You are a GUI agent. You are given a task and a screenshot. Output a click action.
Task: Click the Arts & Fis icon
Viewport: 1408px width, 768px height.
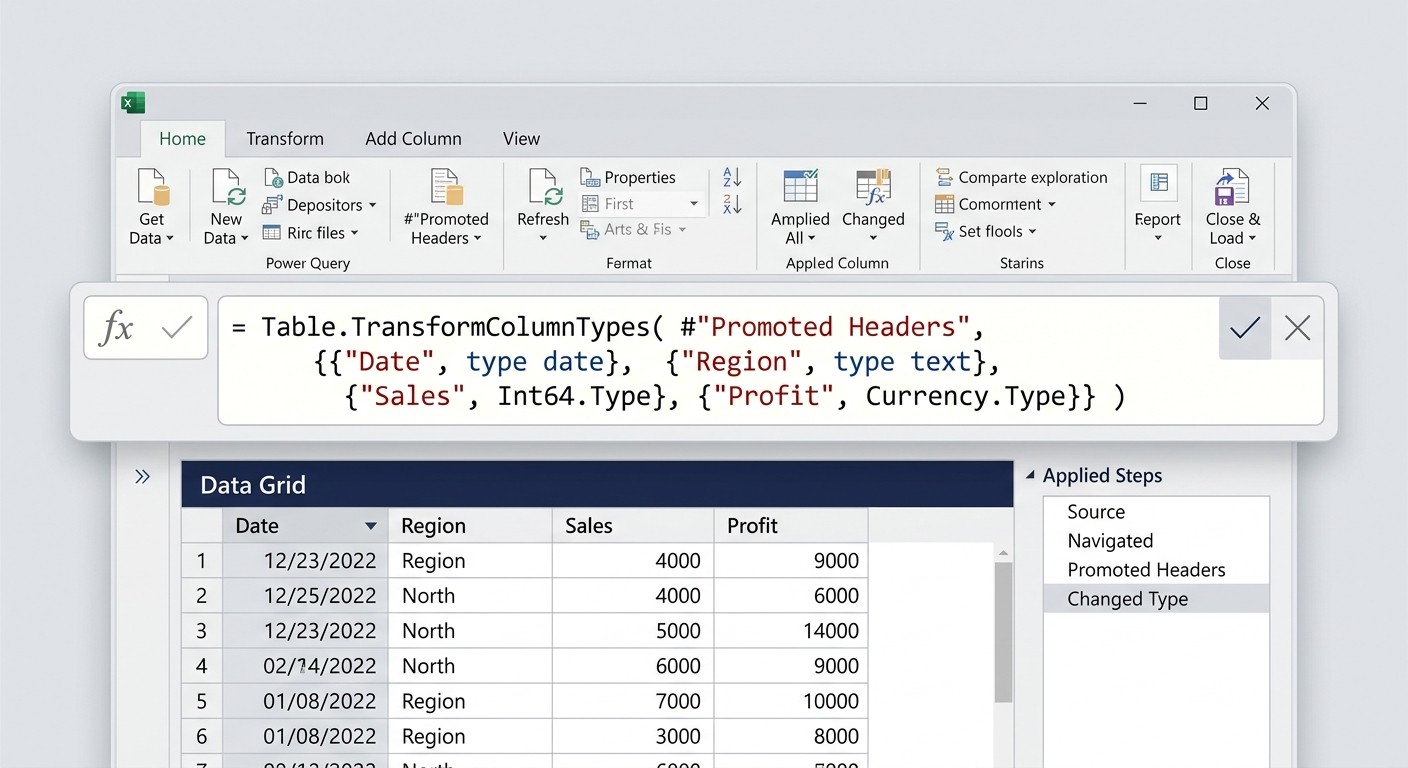click(x=590, y=230)
